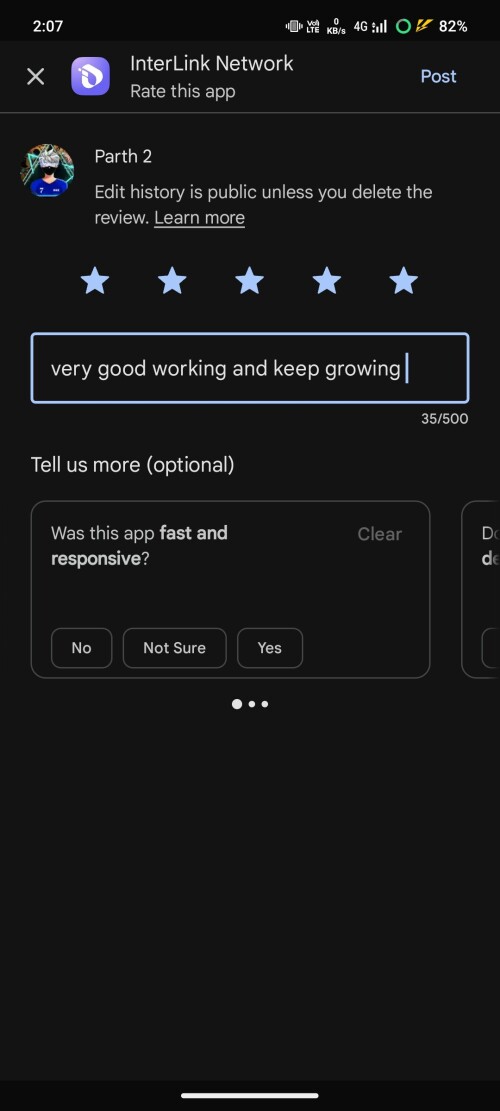Select the second rating star

click(x=172, y=281)
